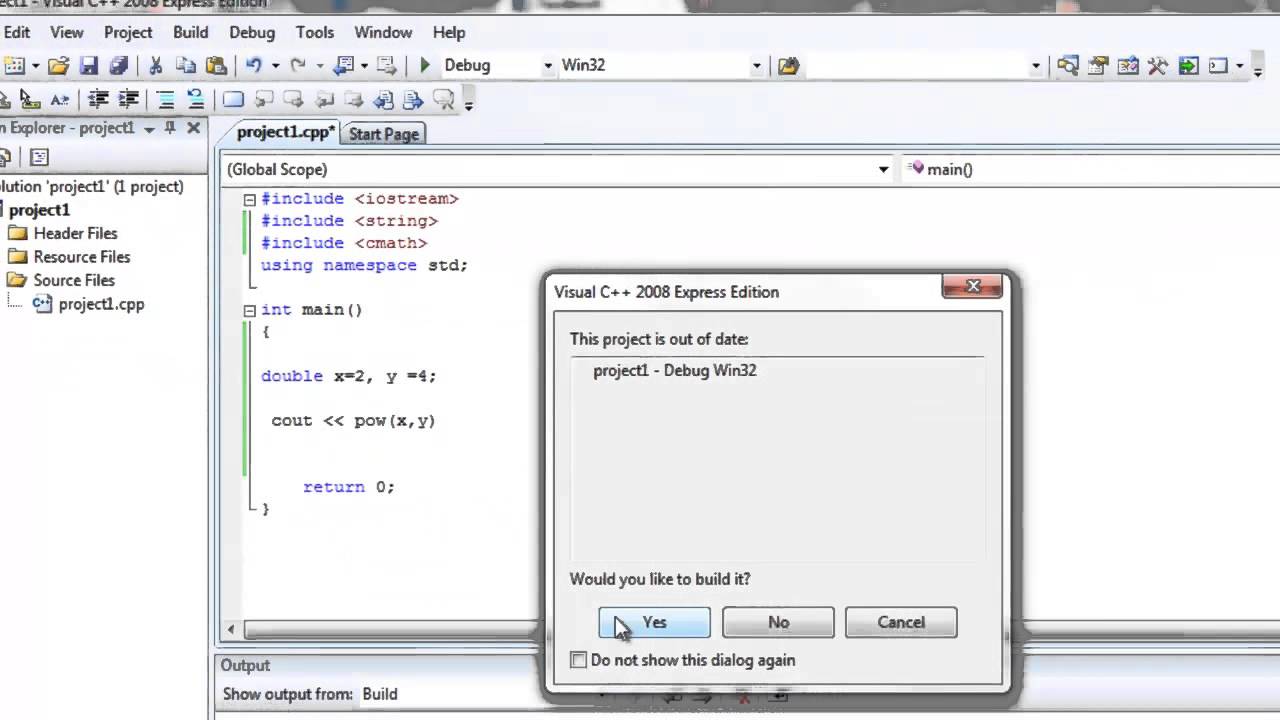Decrease line indent in the text editor toolbar
Viewport: 1280px width, 720px height.
click(x=98, y=99)
